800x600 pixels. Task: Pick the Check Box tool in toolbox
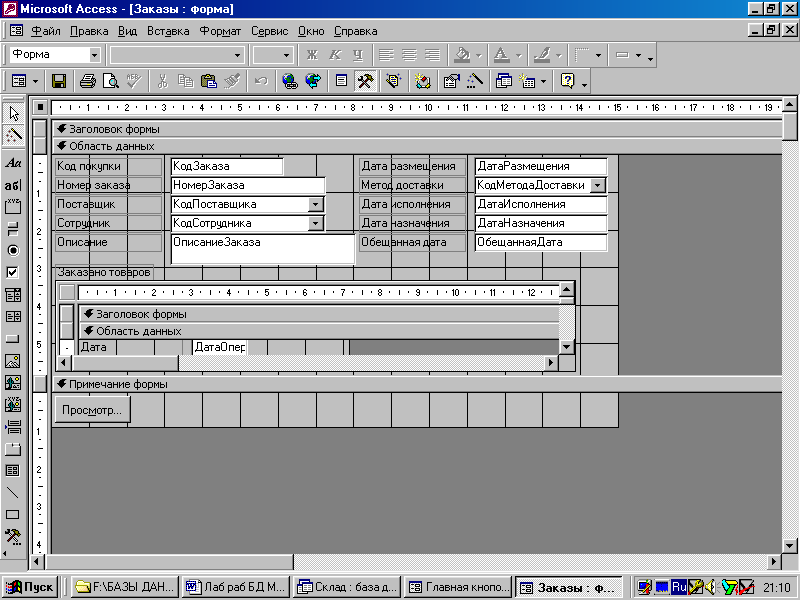point(13,272)
